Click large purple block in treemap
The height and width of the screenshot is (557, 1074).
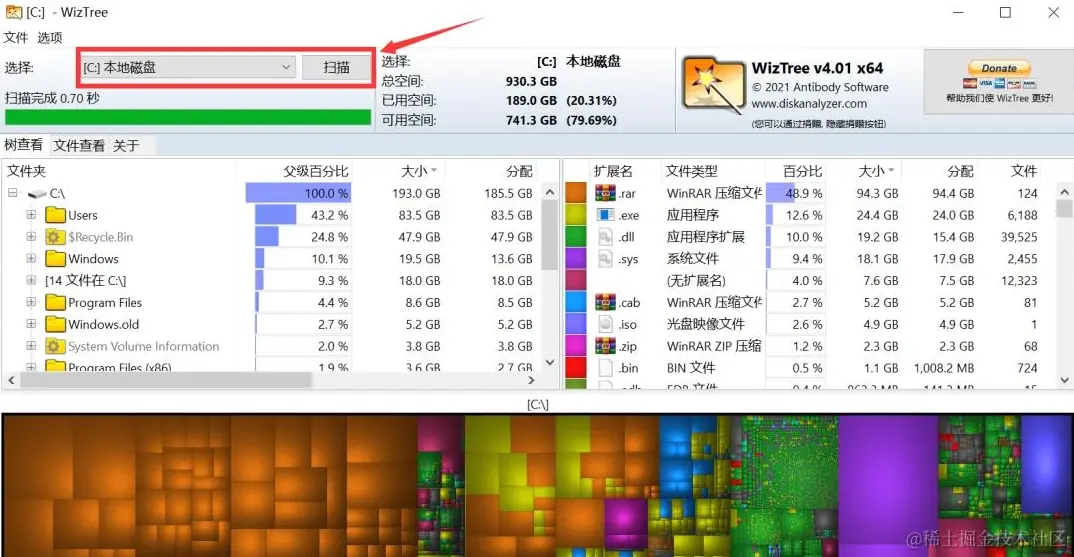(888, 480)
